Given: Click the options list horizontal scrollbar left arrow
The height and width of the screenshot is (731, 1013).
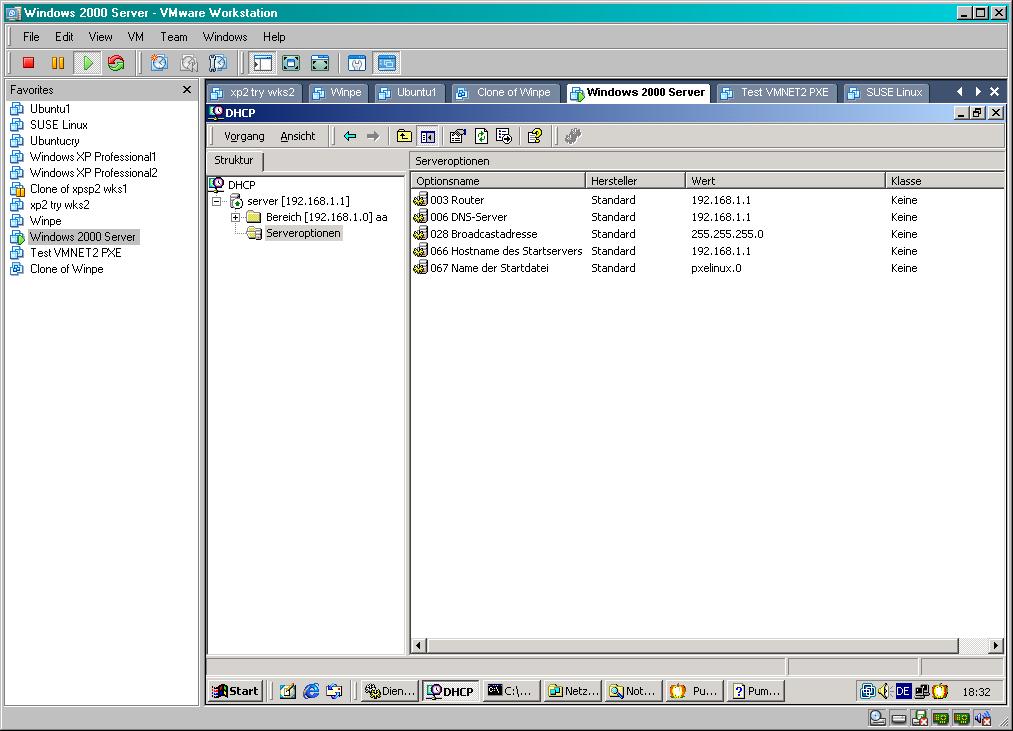Looking at the screenshot, I should (419, 645).
